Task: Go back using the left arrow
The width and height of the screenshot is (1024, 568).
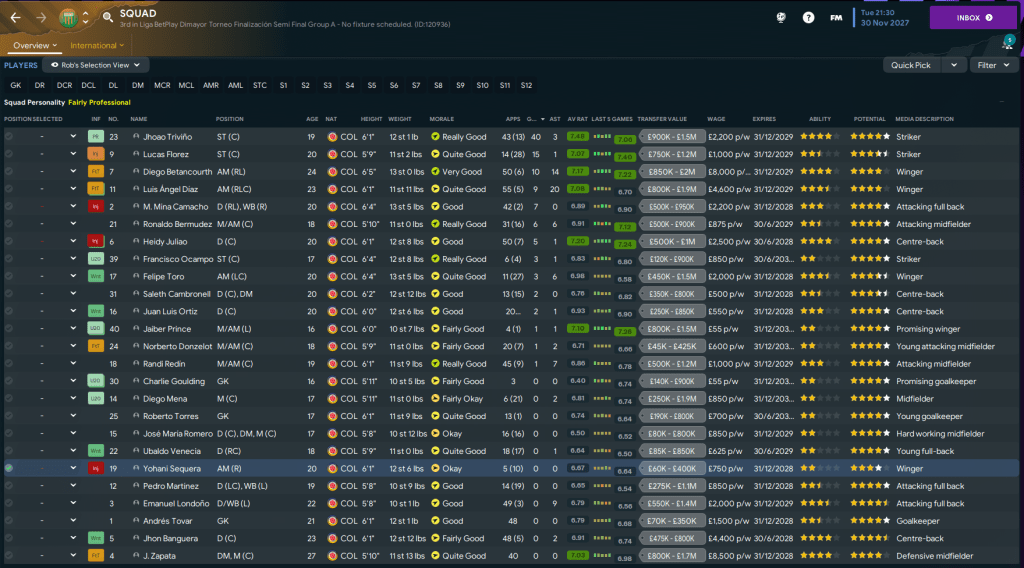Action: (x=17, y=17)
